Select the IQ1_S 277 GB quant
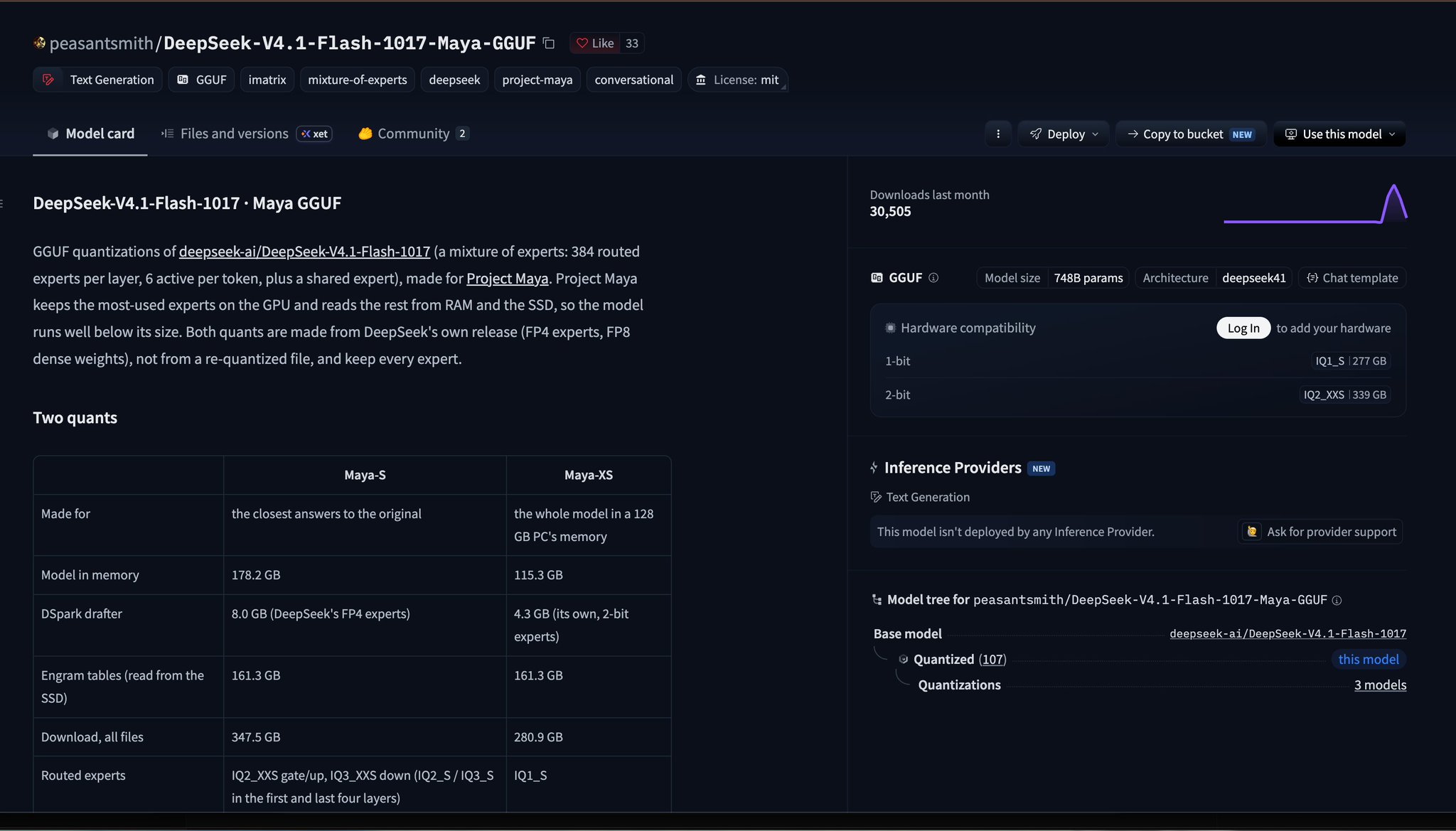1456x831 pixels. tap(1351, 361)
